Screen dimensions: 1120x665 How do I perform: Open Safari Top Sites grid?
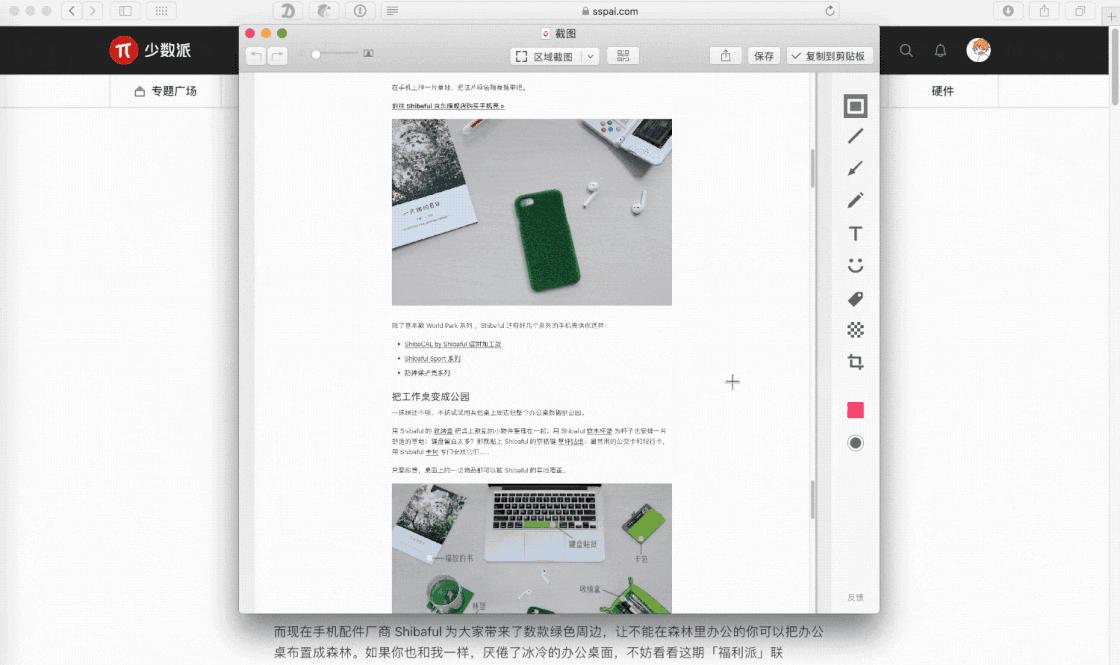click(x=161, y=11)
